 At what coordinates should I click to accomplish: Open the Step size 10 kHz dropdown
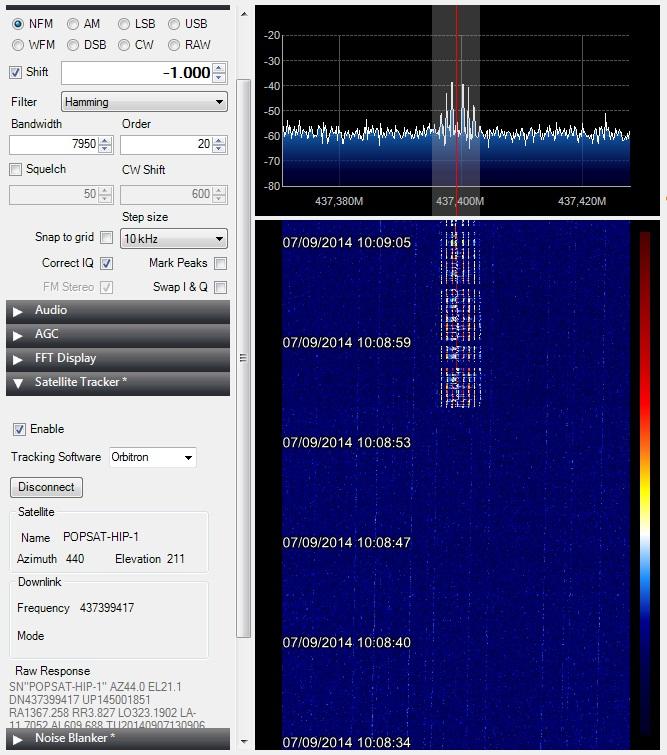pos(173,239)
